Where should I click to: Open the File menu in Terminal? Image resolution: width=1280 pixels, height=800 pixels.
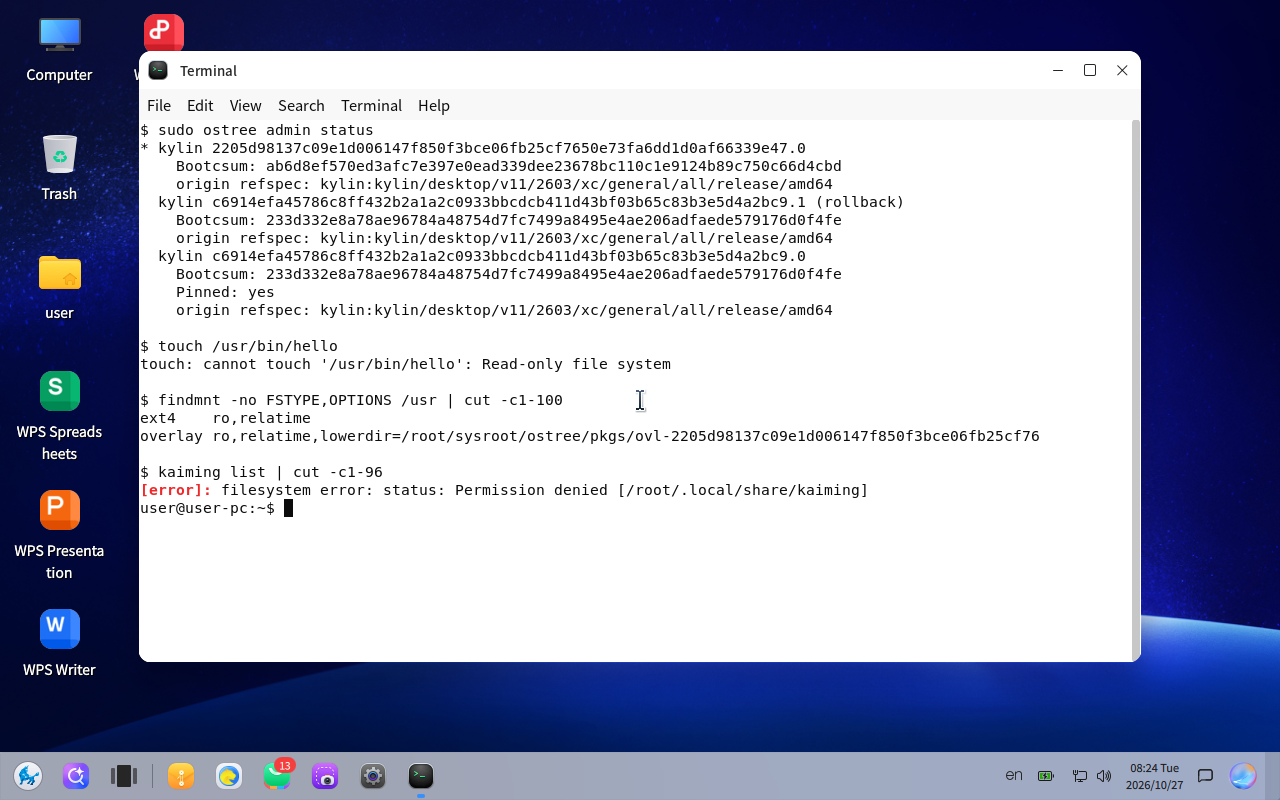159,106
